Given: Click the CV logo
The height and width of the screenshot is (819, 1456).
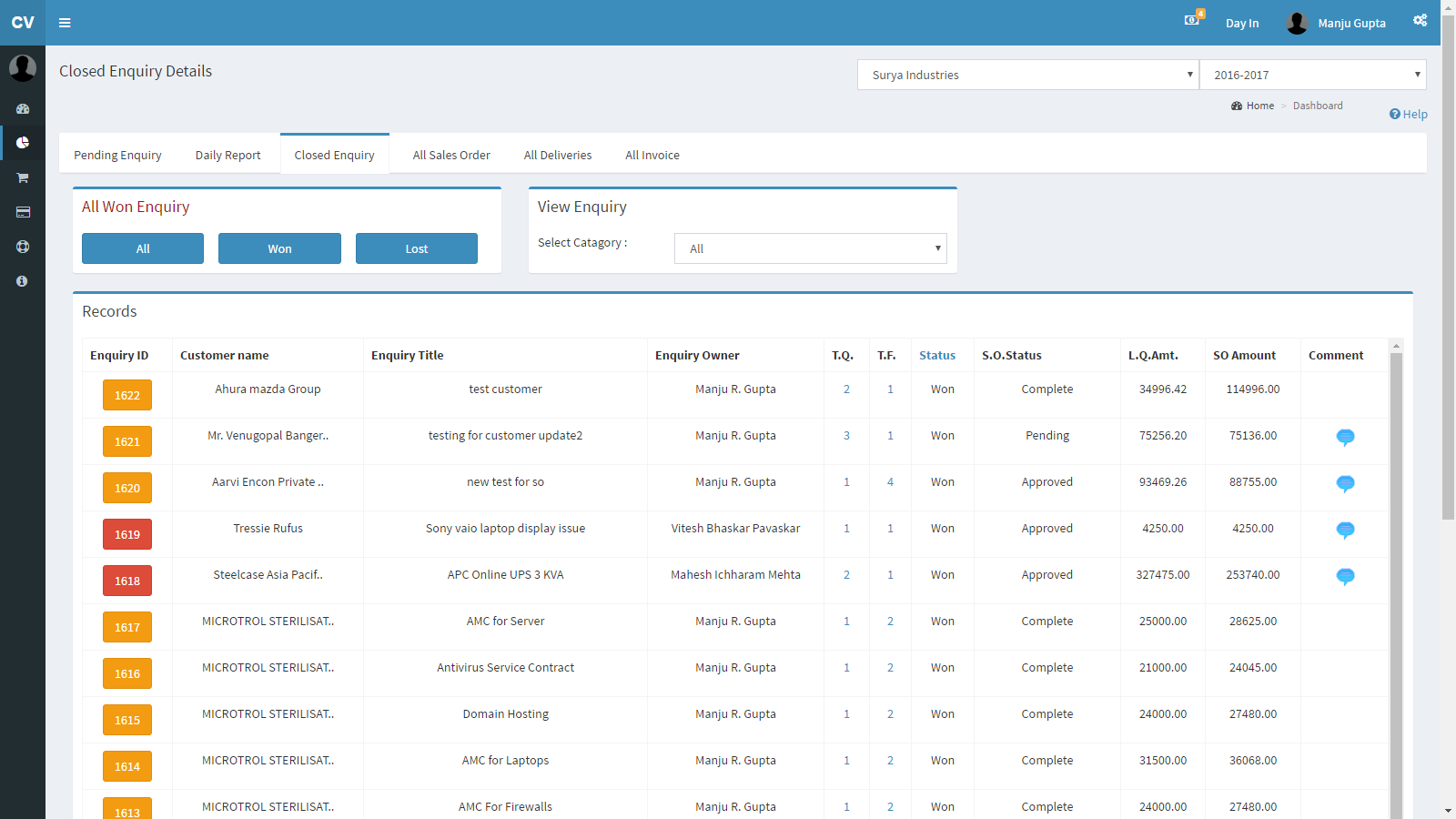Looking at the screenshot, I should (x=23, y=23).
